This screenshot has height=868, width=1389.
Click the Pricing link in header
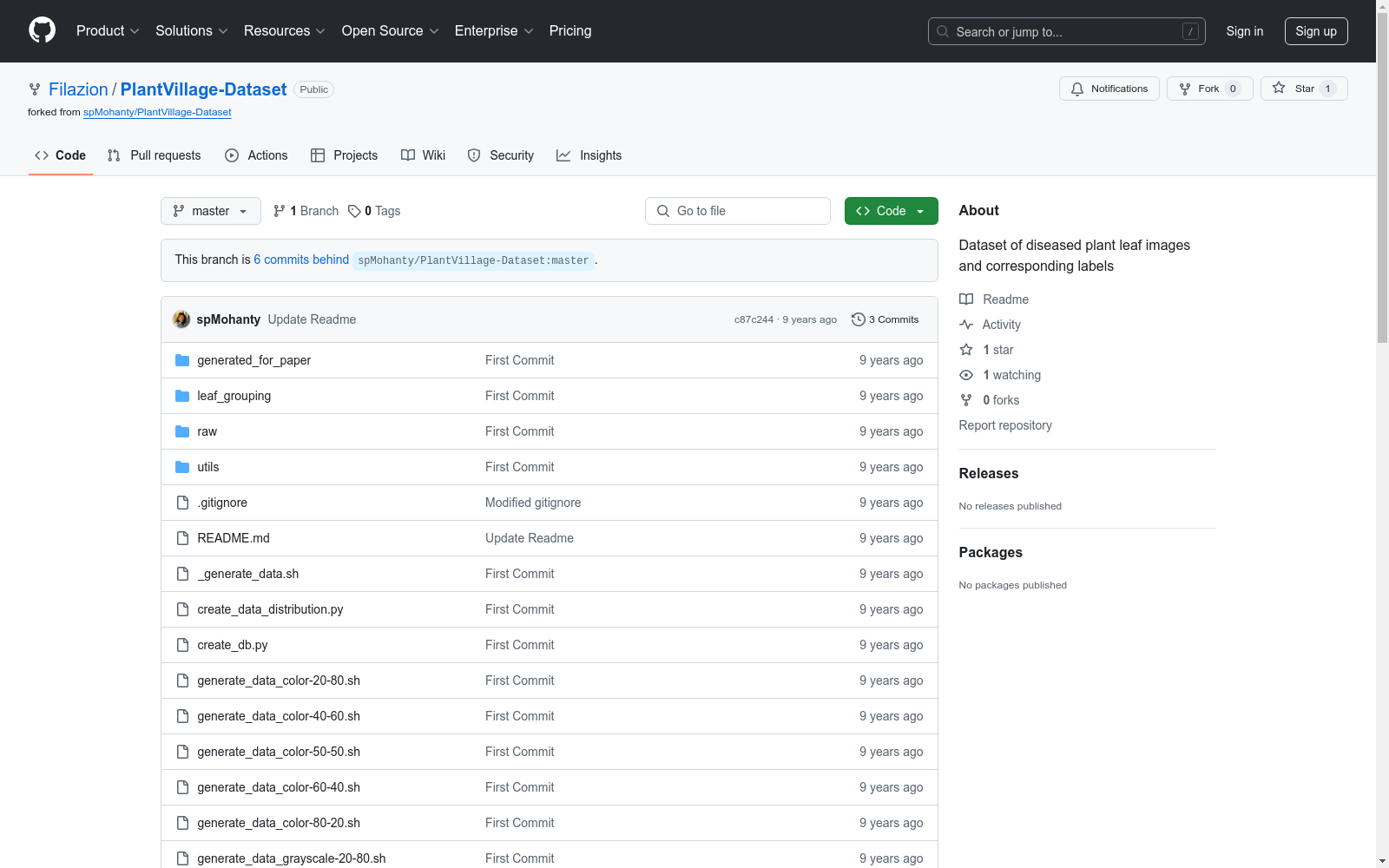[x=570, y=30]
